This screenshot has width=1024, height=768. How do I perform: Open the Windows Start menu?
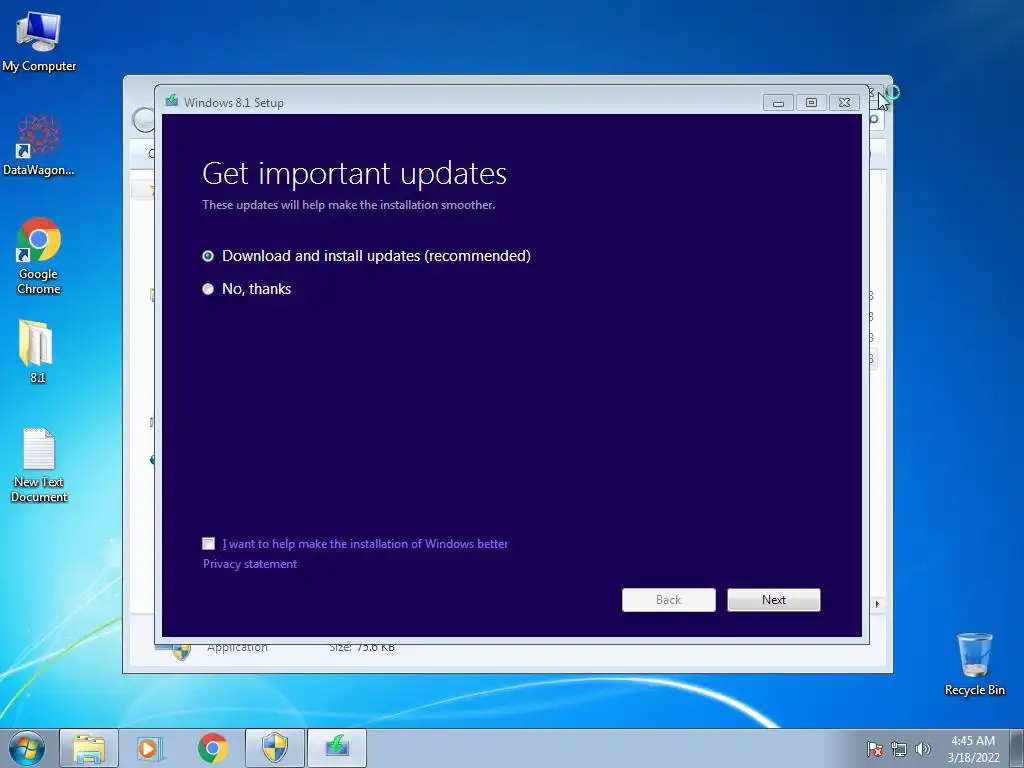[x=27, y=748]
